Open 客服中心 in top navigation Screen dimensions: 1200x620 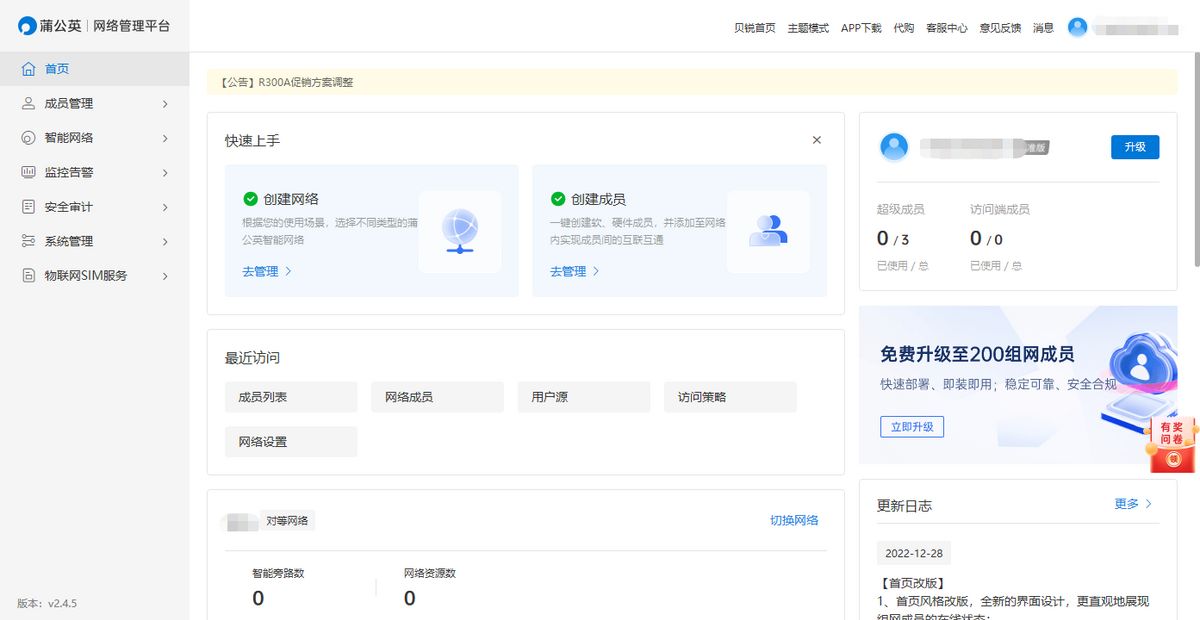tap(947, 28)
